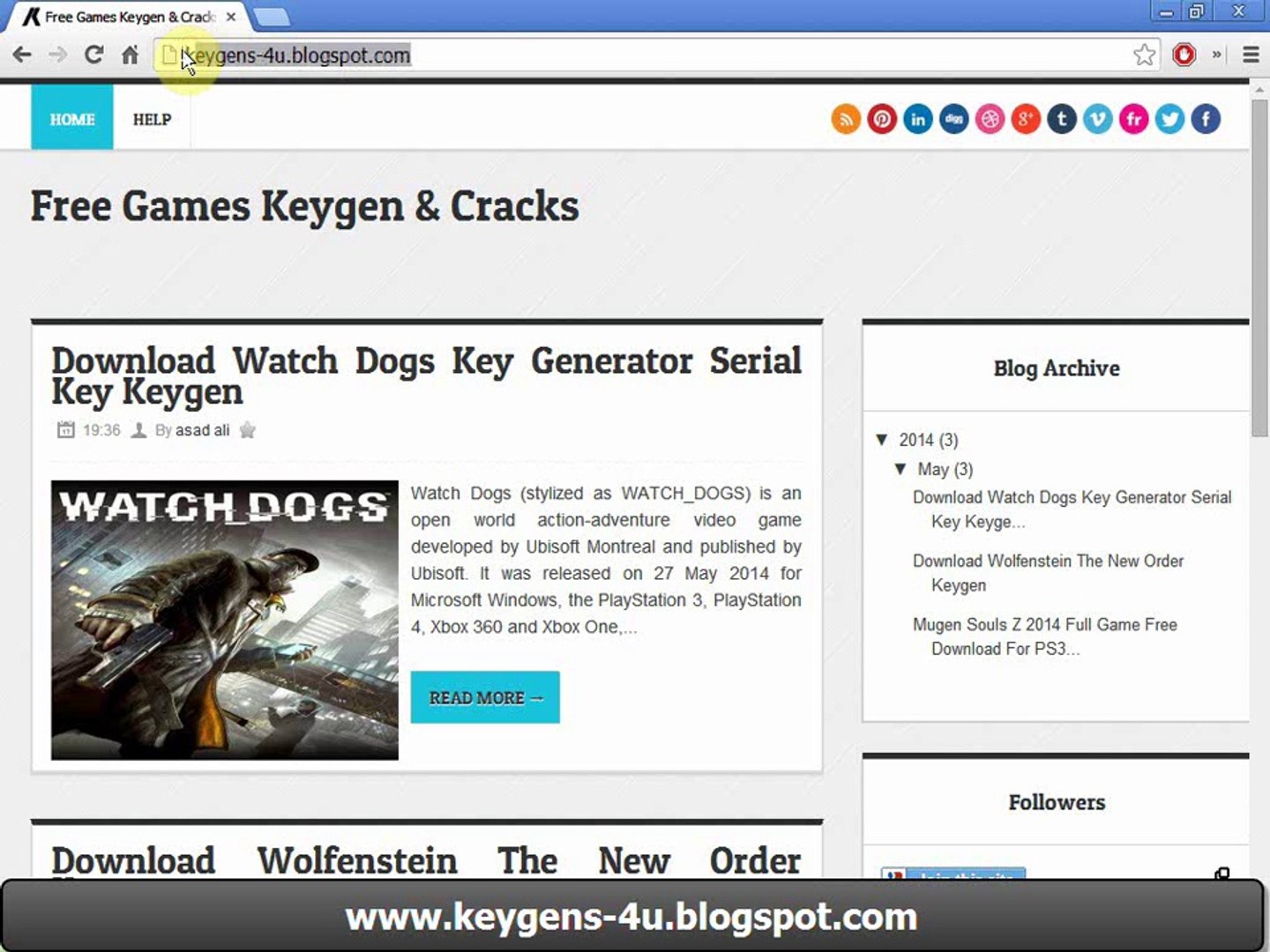The height and width of the screenshot is (952, 1270).
Task: Open the Twitter social icon
Action: [1170, 119]
